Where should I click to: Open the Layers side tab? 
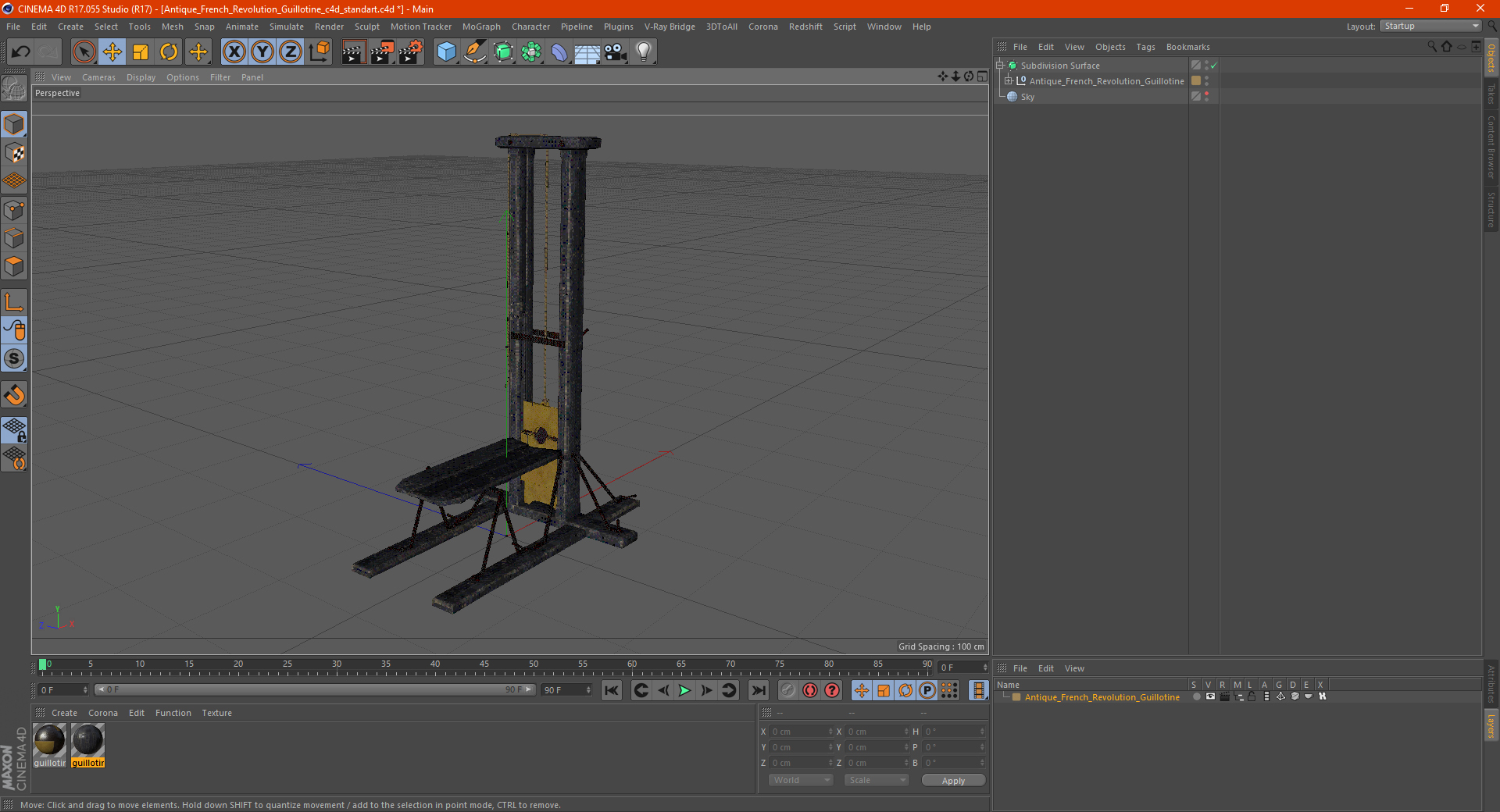coord(1491,725)
